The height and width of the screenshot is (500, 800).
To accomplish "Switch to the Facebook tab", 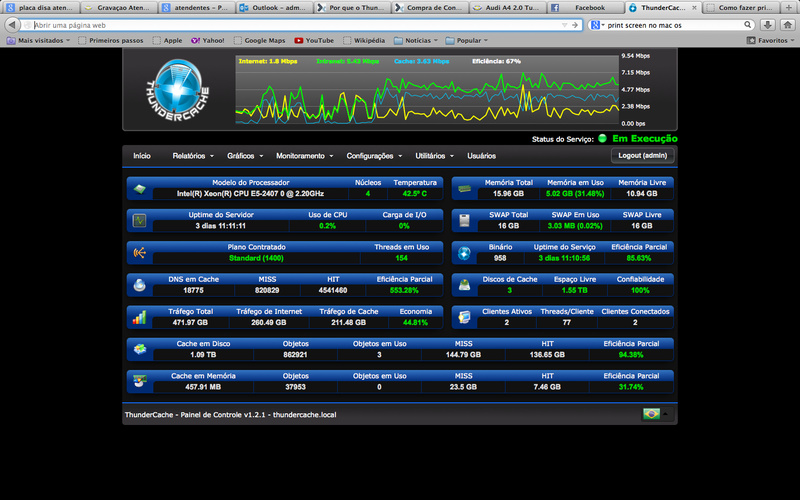I will pos(585,8).
